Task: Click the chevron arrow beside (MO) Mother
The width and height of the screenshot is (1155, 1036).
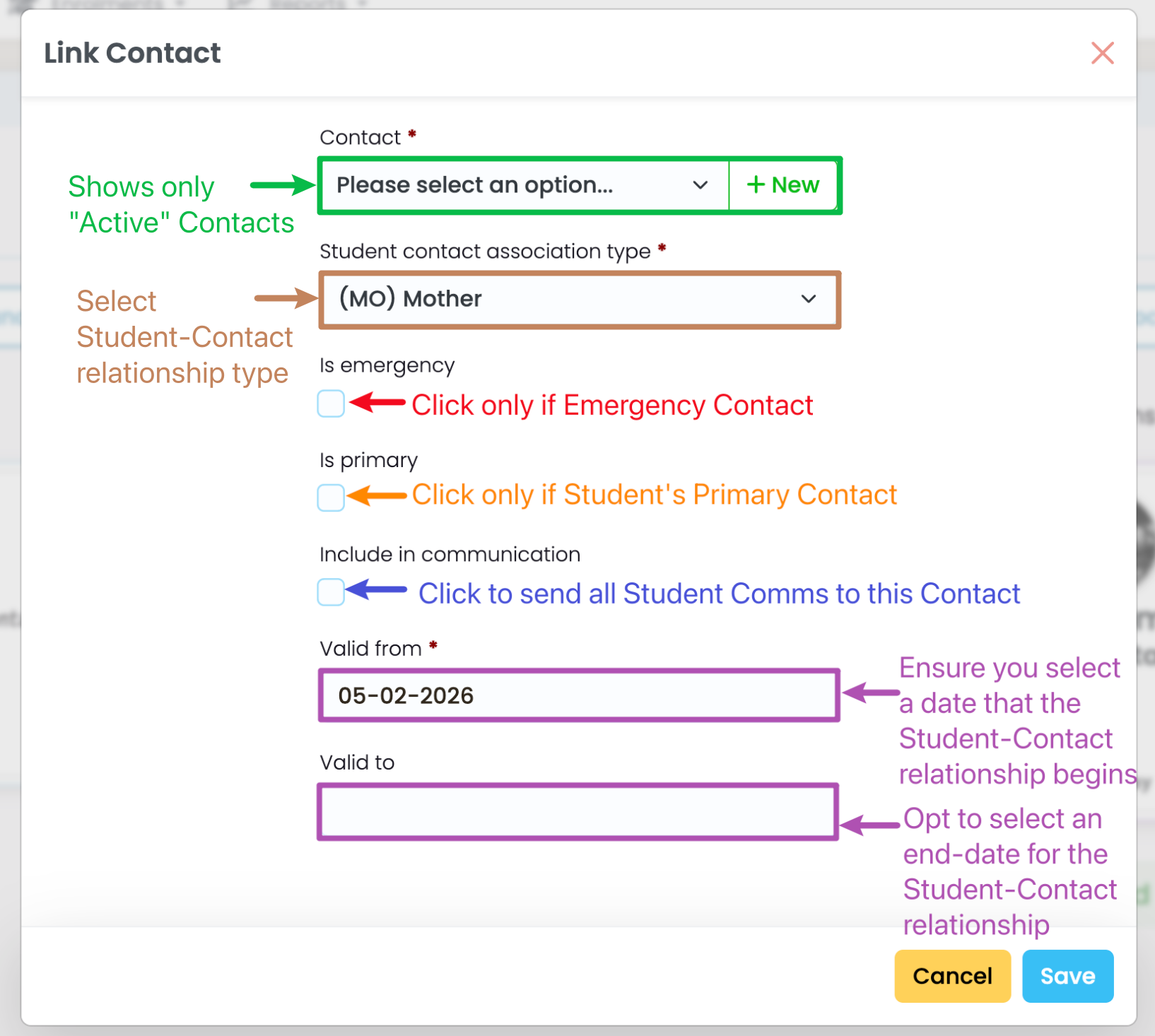Action: click(808, 299)
